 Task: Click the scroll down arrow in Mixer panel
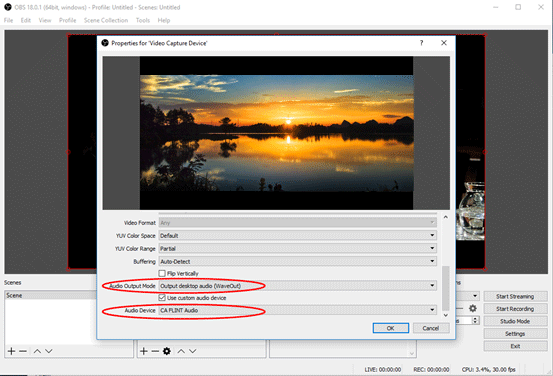click(412, 353)
